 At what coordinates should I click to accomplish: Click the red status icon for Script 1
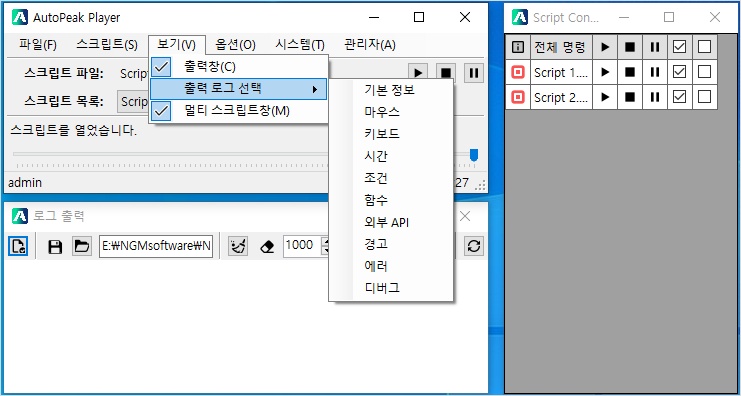coord(518,72)
